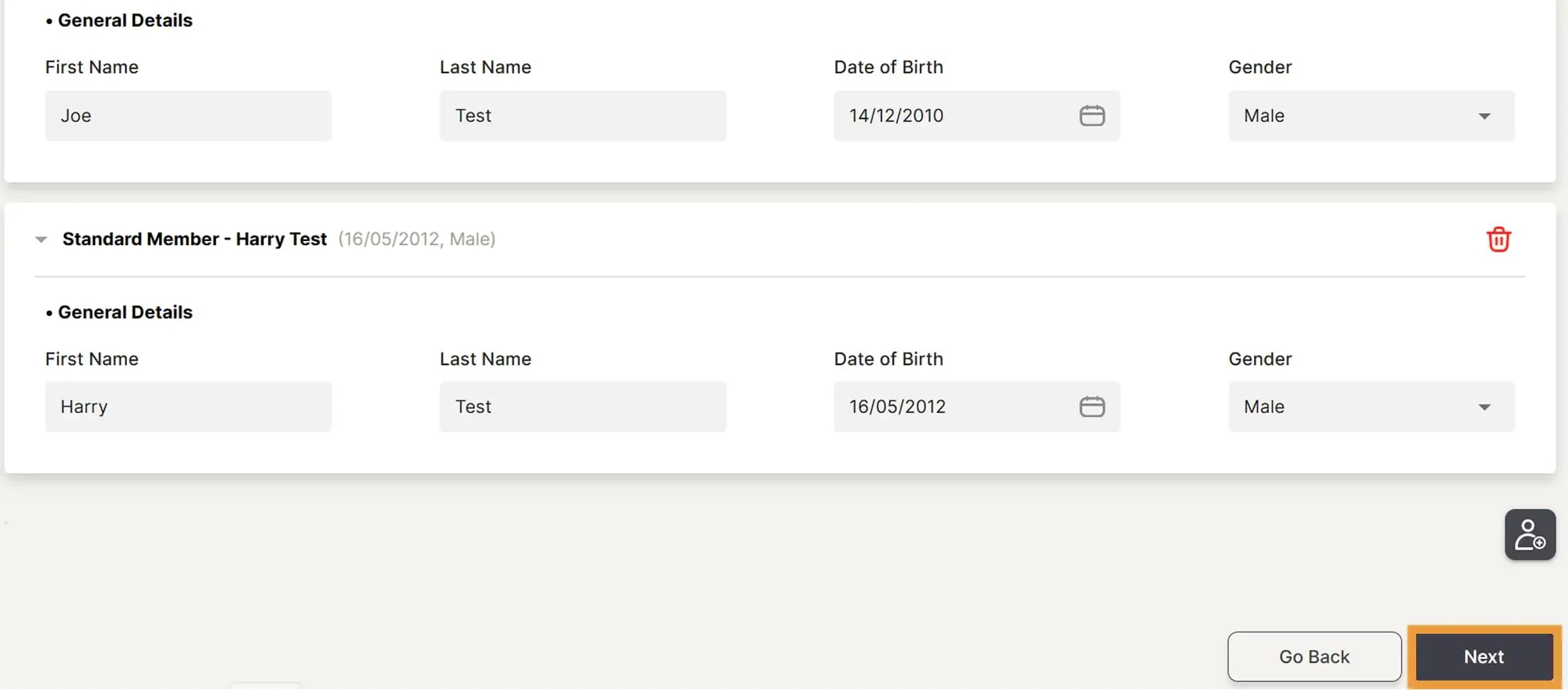This screenshot has width=1568, height=690.
Task: Click the date text 14/12/2010
Action: (x=896, y=115)
